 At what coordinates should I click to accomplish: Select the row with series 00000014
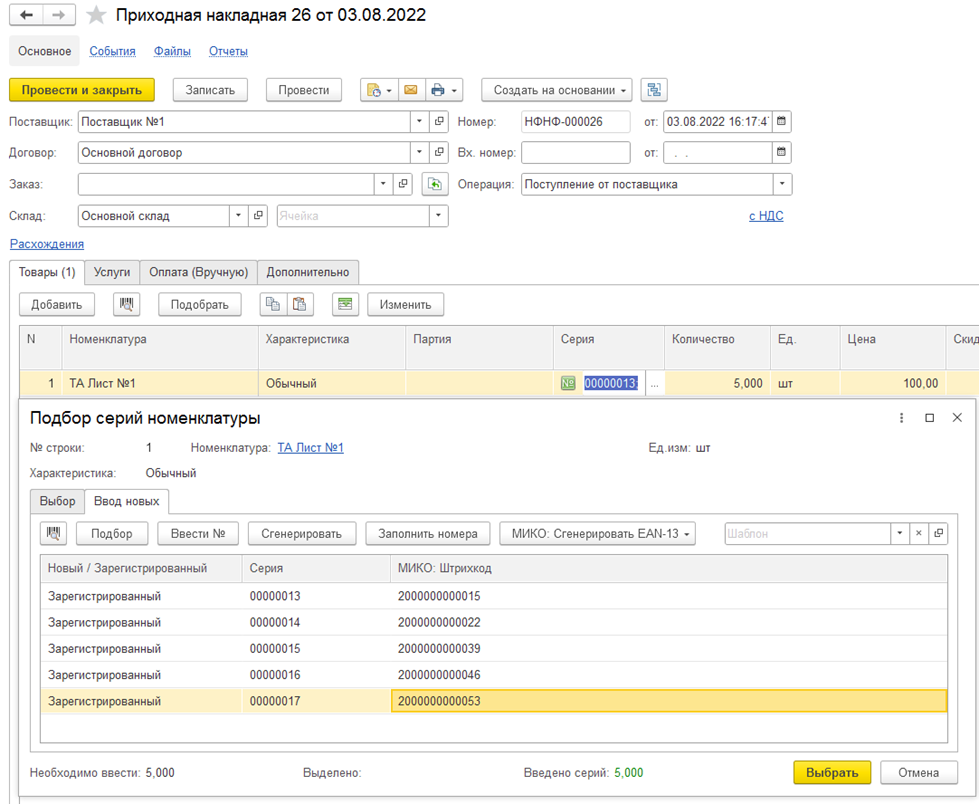click(494, 622)
